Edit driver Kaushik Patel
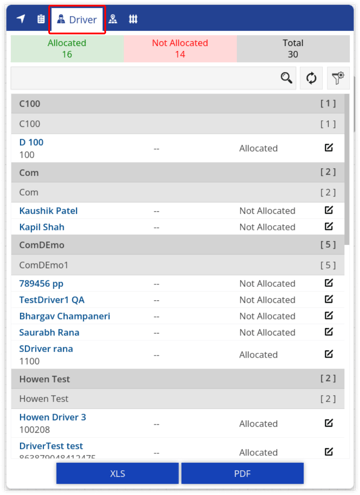360x495 pixels. point(329,210)
